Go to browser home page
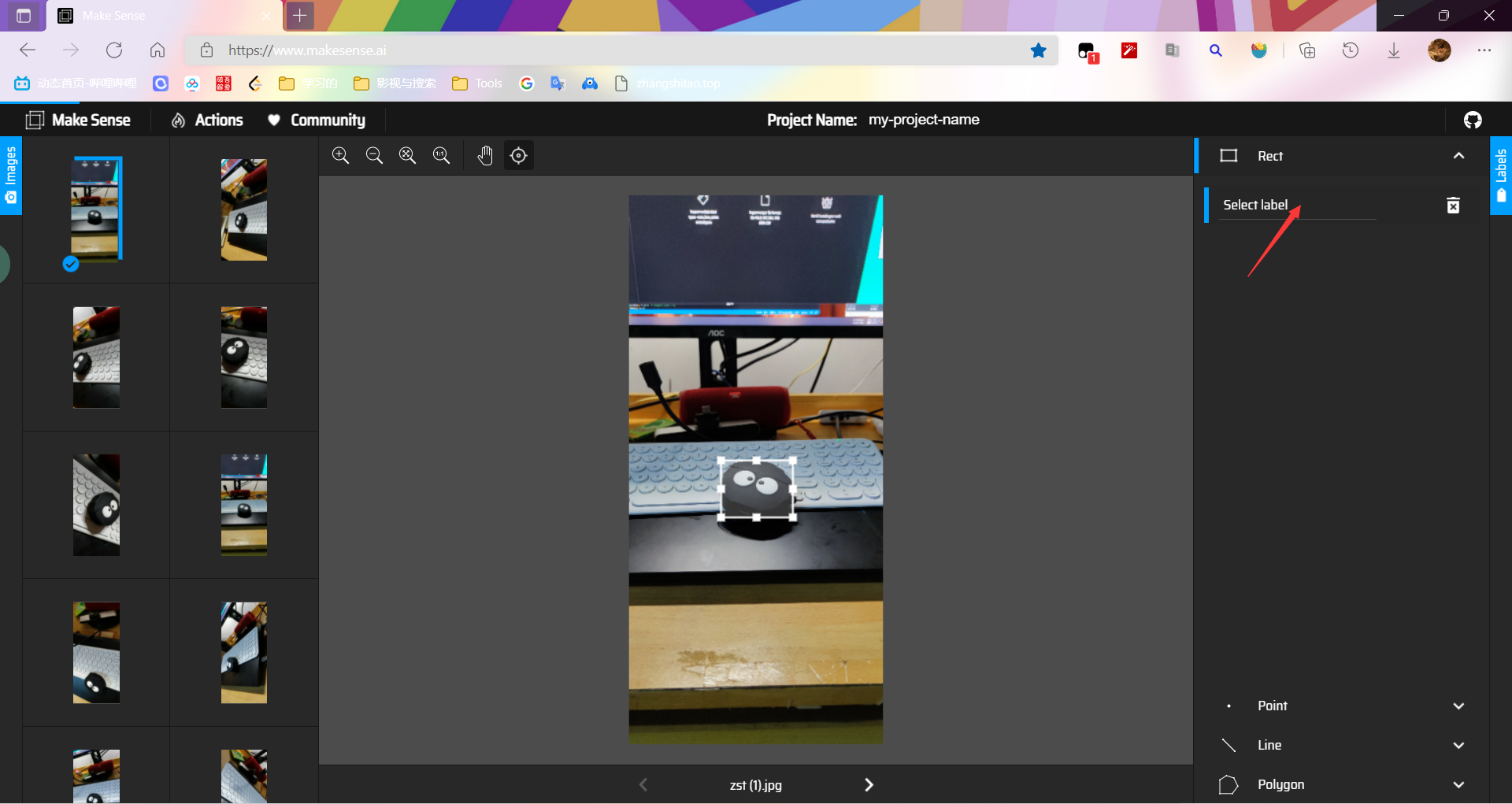The image size is (1512, 804). point(157,50)
